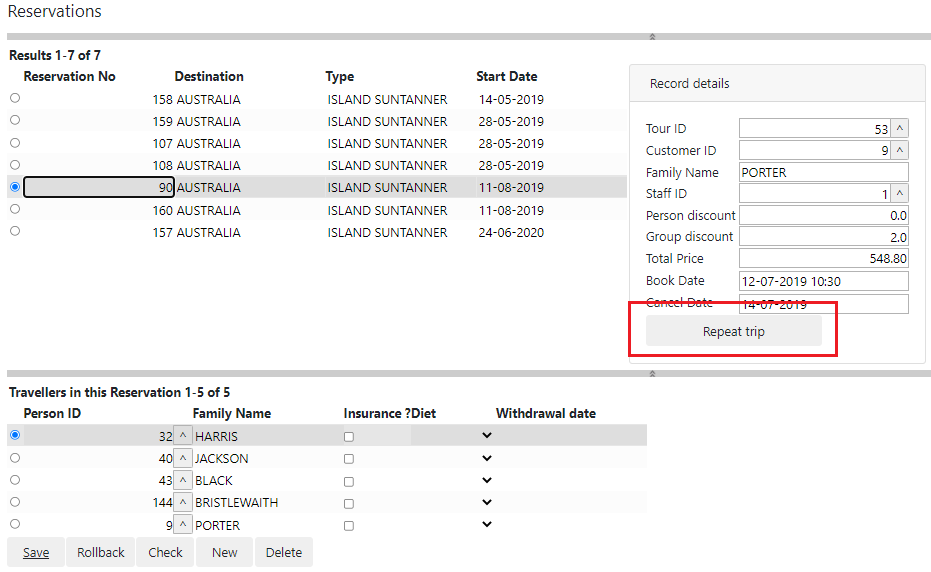
Task: Open lookup caret beside Staff ID field
Action: pos(899,194)
